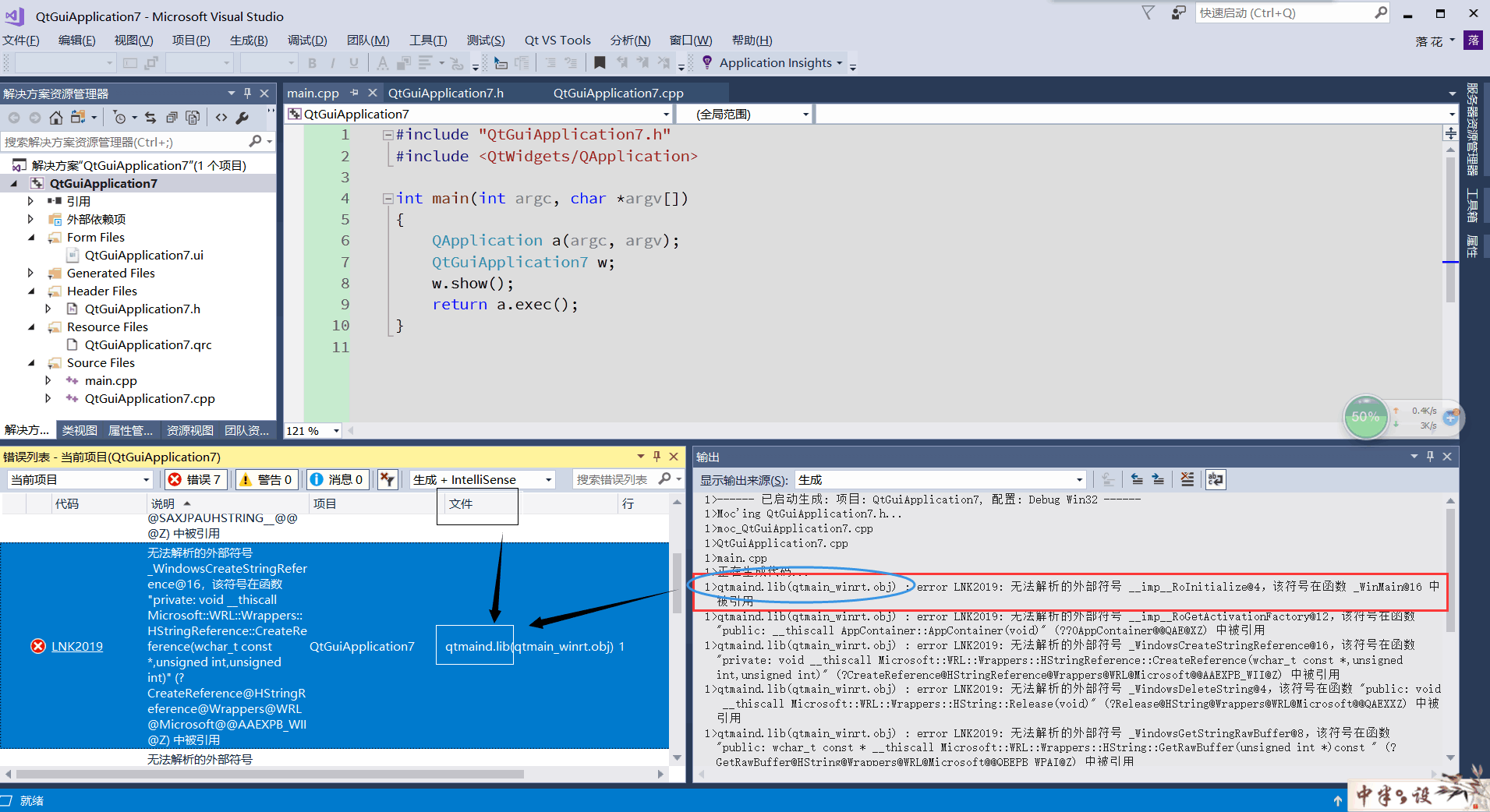Screen dimensions: 1490x812
Task: Toggle the Errors 7 filter button
Action: [196, 479]
